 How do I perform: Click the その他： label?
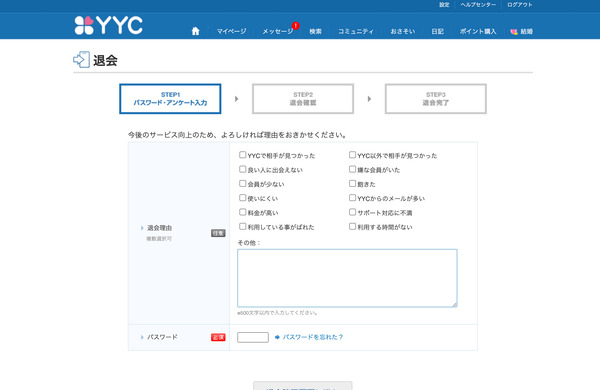249,243
